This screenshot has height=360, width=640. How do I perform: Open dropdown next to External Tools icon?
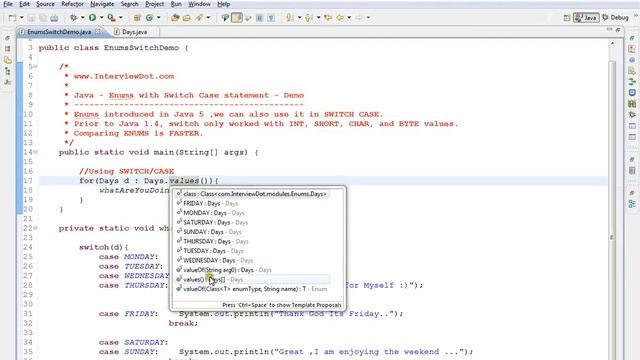coord(120,18)
